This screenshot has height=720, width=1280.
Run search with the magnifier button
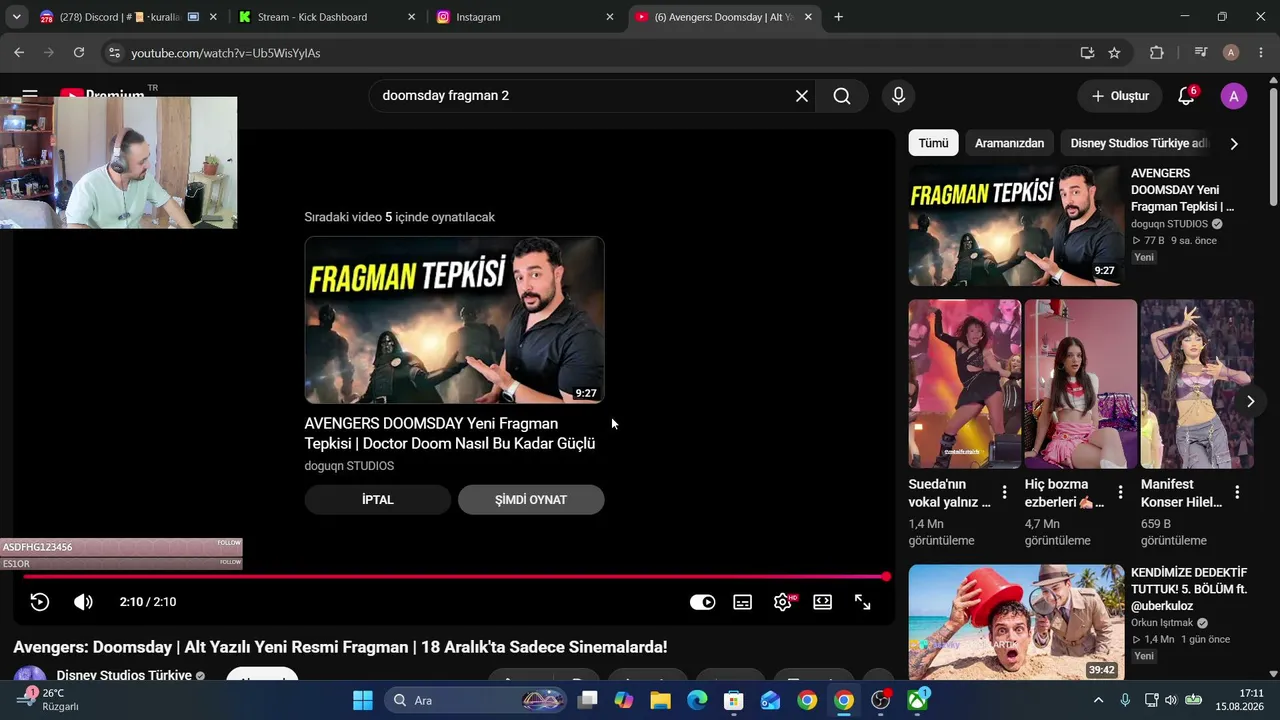pyautogui.click(x=842, y=96)
